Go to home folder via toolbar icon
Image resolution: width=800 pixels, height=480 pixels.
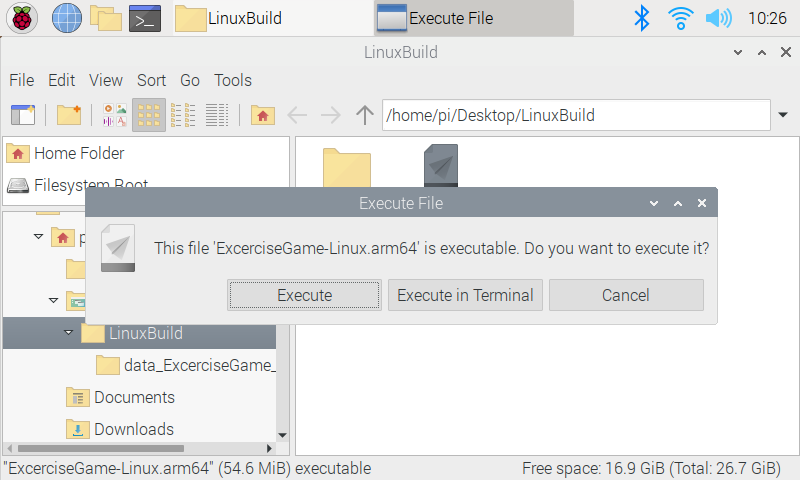click(x=263, y=115)
